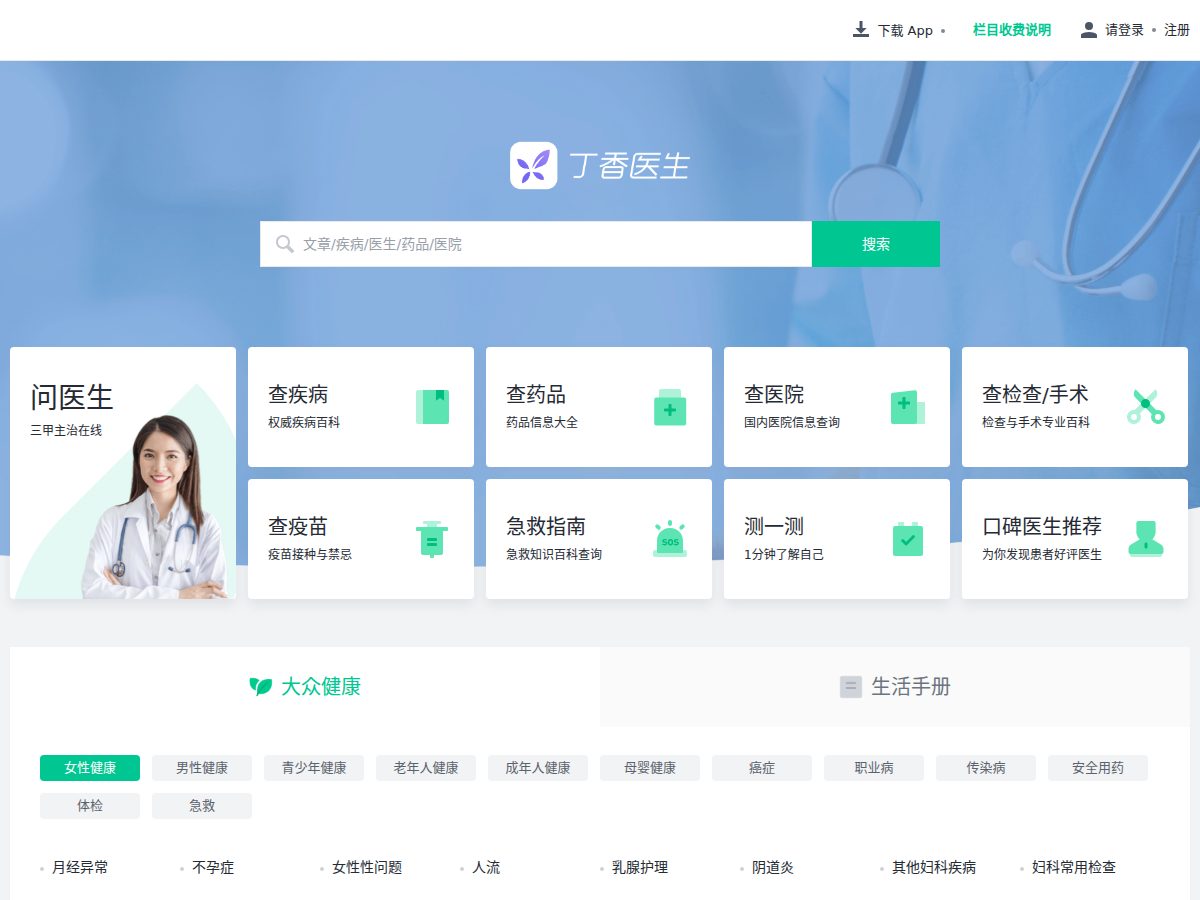1200x900 pixels.
Task: Select the 老年人健康 category
Action: tap(426, 768)
